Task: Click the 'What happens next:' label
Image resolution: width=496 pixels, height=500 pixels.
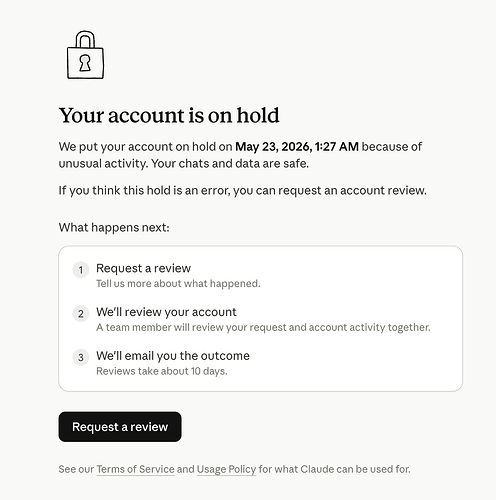Action: click(x=114, y=228)
